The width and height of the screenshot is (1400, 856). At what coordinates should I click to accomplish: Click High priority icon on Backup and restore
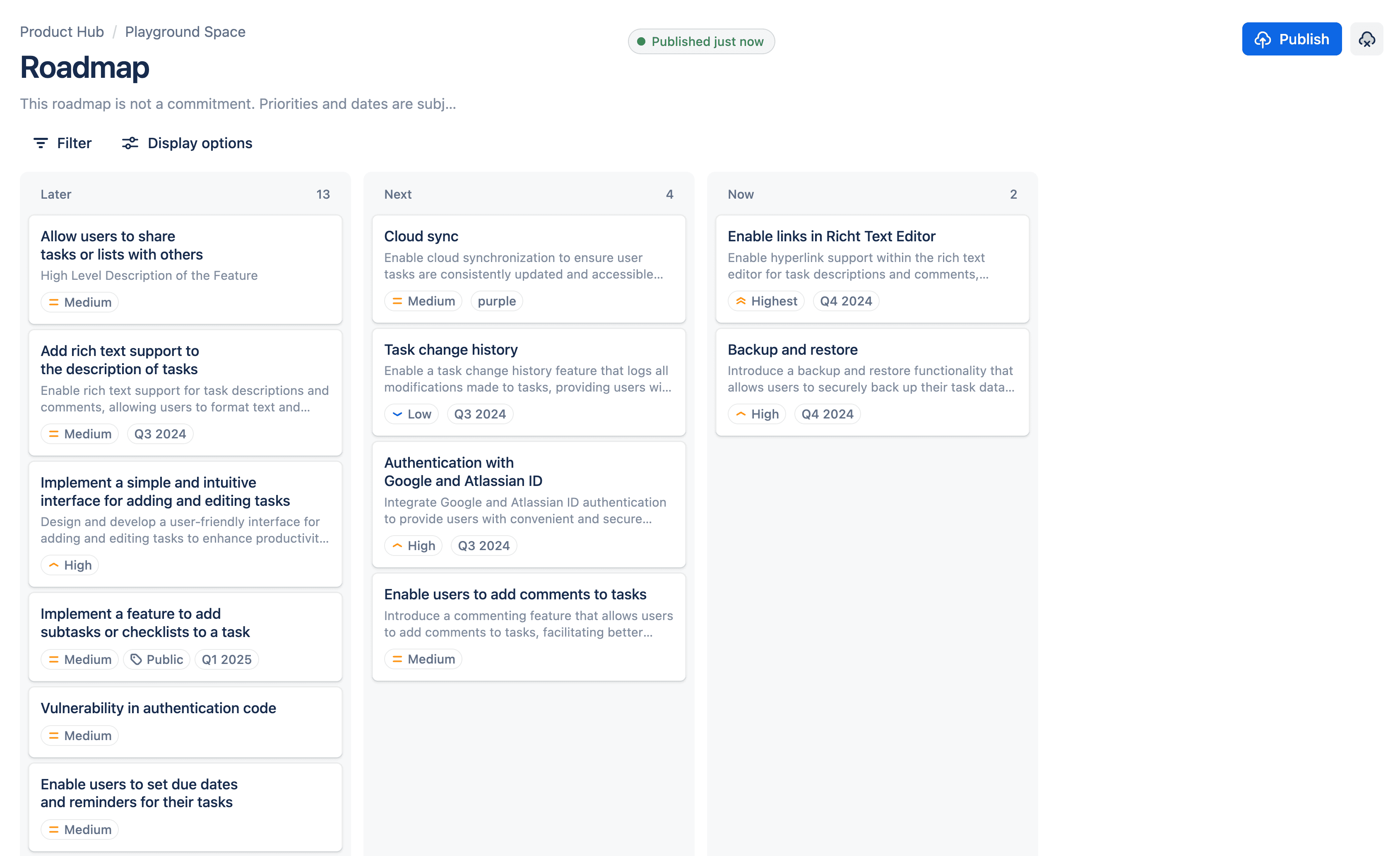tap(740, 414)
